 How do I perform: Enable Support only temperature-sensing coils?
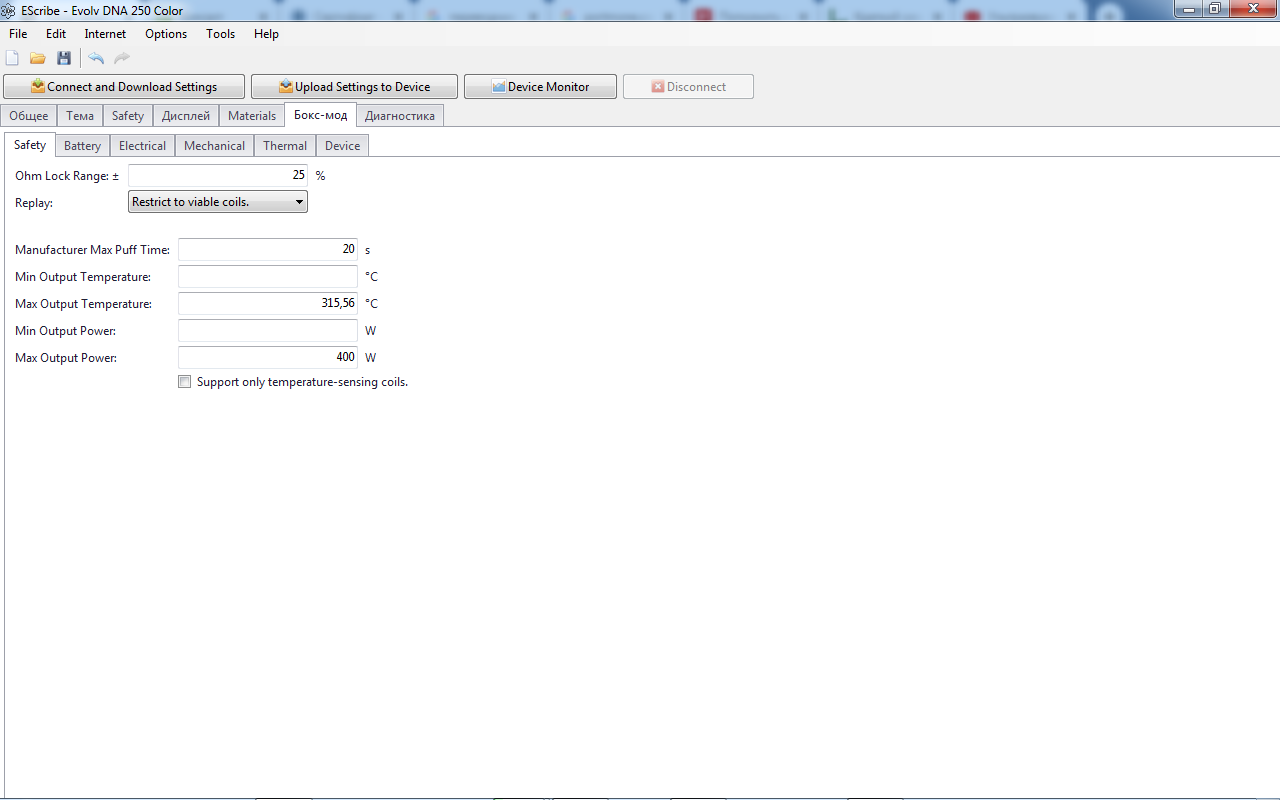(184, 382)
